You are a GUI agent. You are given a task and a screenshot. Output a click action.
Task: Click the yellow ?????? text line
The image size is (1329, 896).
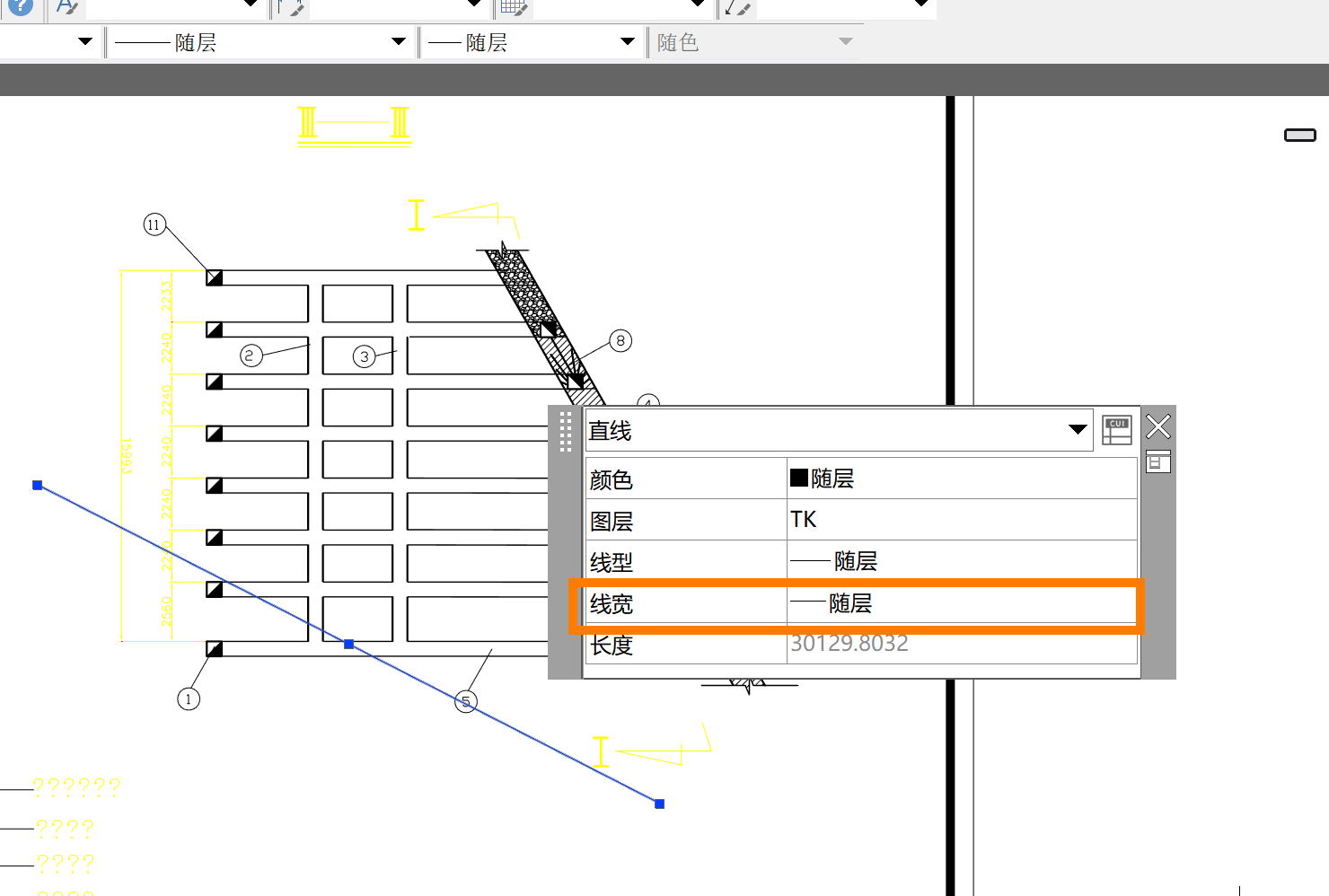(x=76, y=787)
